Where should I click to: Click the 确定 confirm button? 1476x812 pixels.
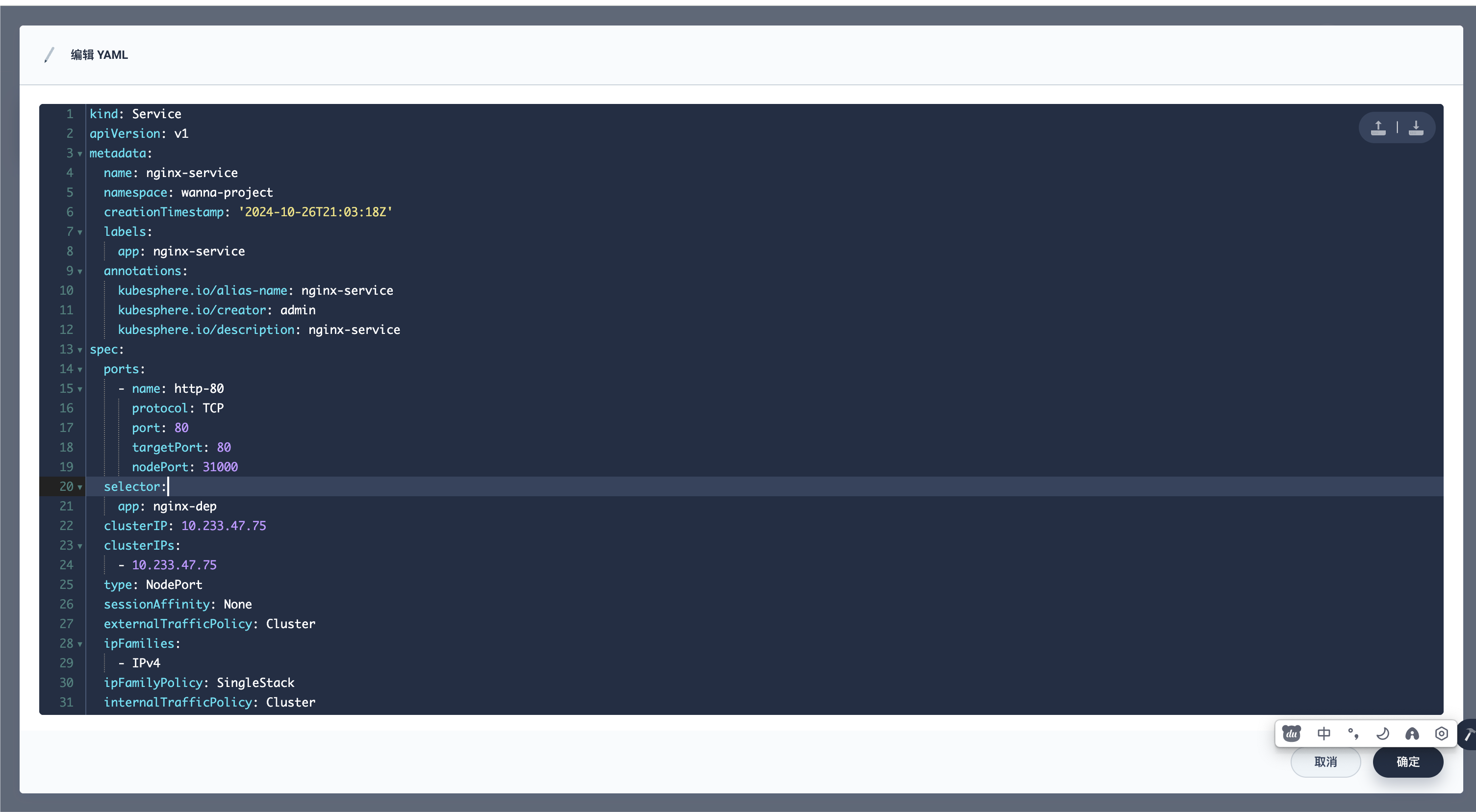coord(1408,761)
